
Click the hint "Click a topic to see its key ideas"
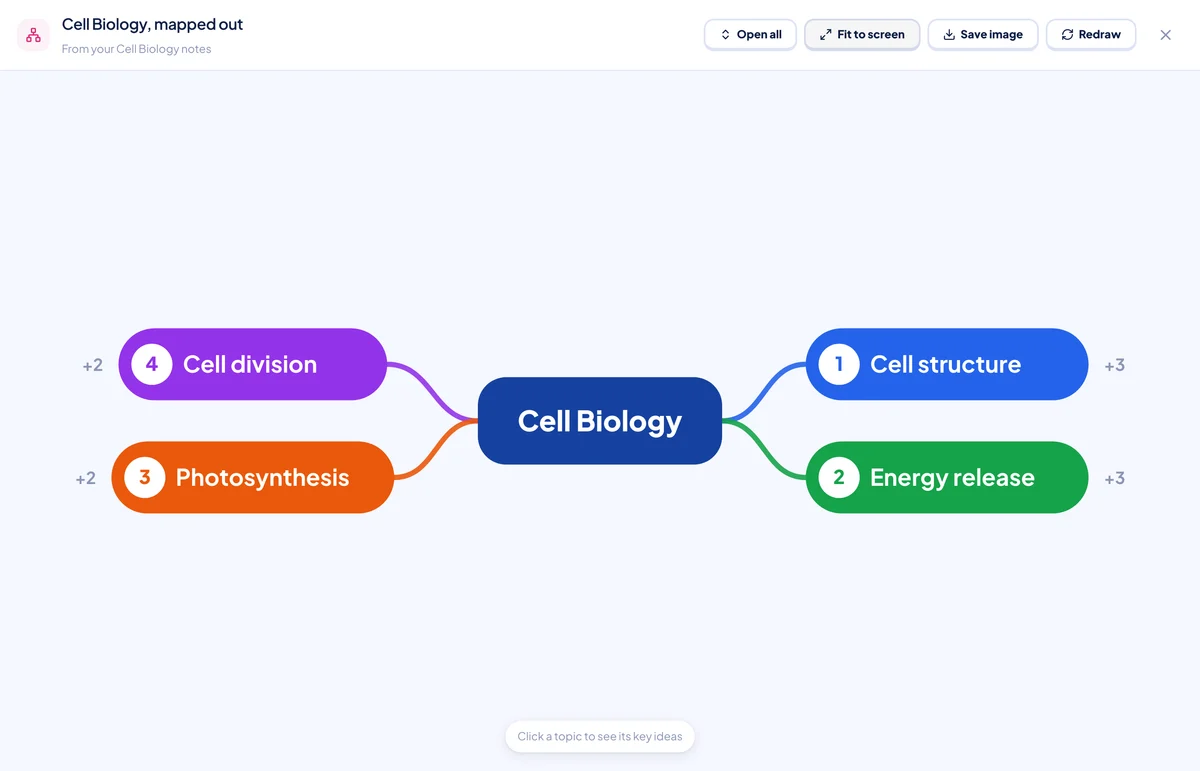(600, 737)
